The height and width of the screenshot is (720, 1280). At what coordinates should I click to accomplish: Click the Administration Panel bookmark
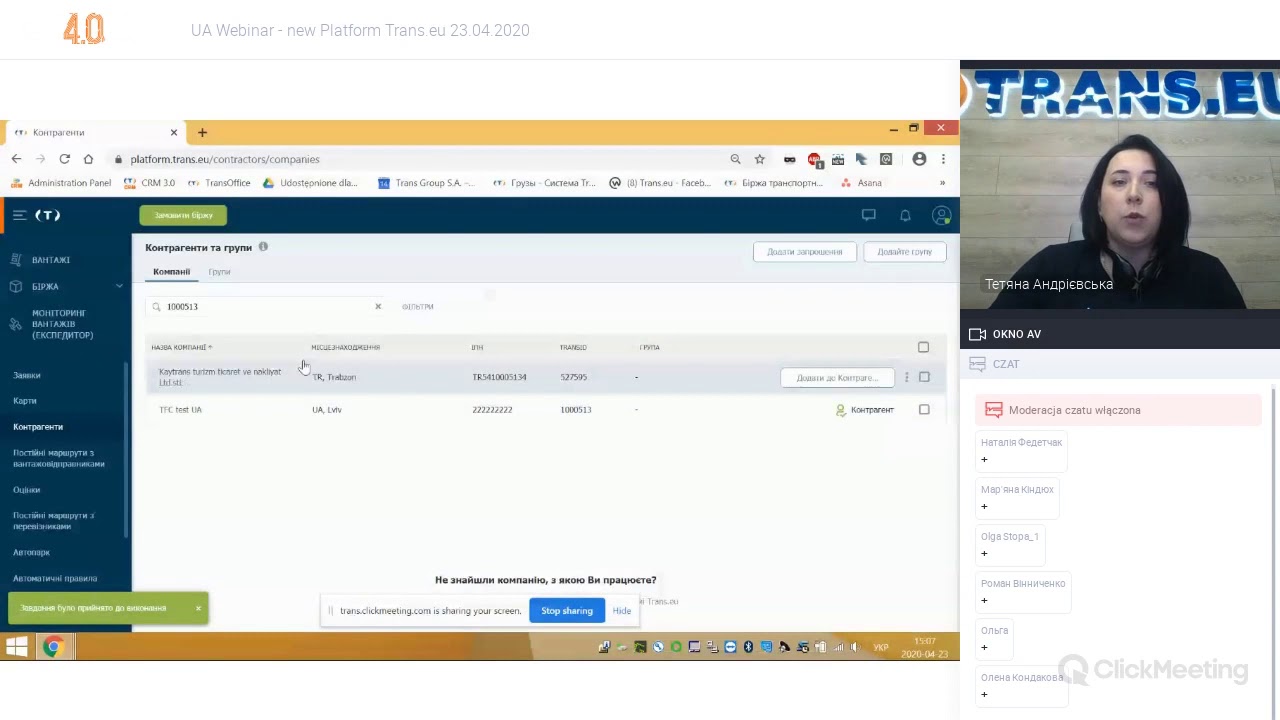(62, 183)
